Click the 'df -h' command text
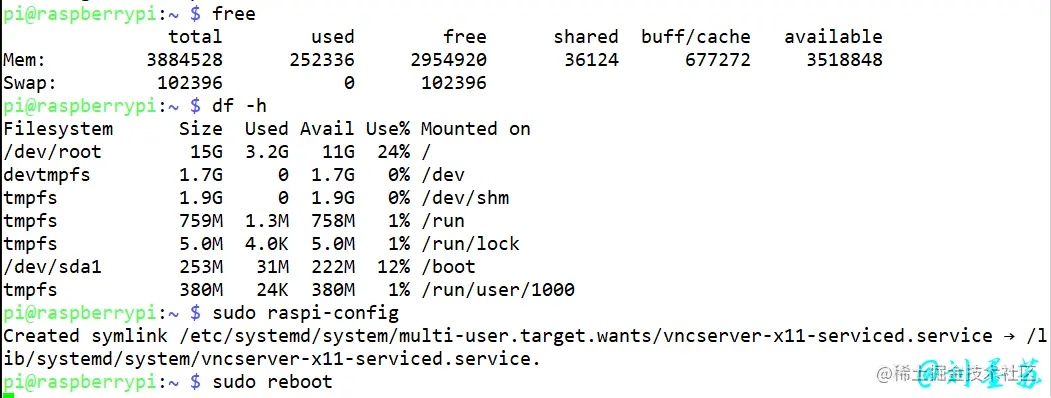 pyautogui.click(x=239, y=105)
